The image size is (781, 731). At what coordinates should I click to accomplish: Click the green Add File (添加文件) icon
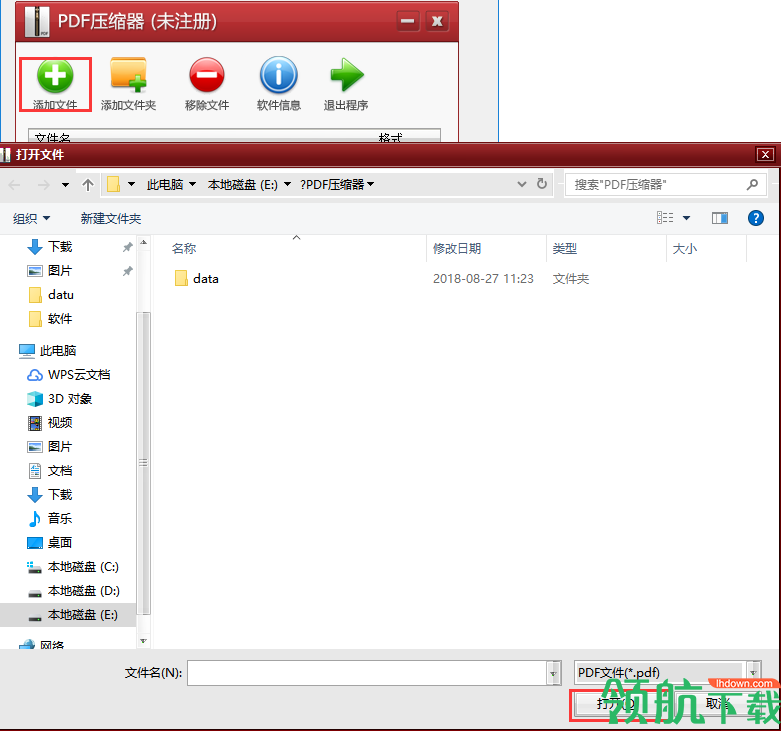click(55, 76)
